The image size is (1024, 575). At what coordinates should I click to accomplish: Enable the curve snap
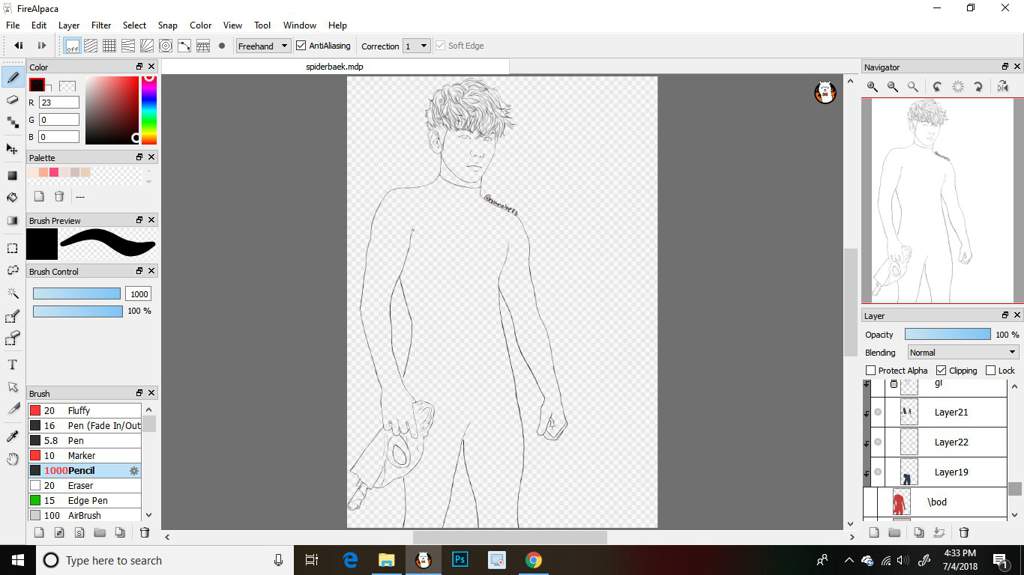click(x=185, y=46)
